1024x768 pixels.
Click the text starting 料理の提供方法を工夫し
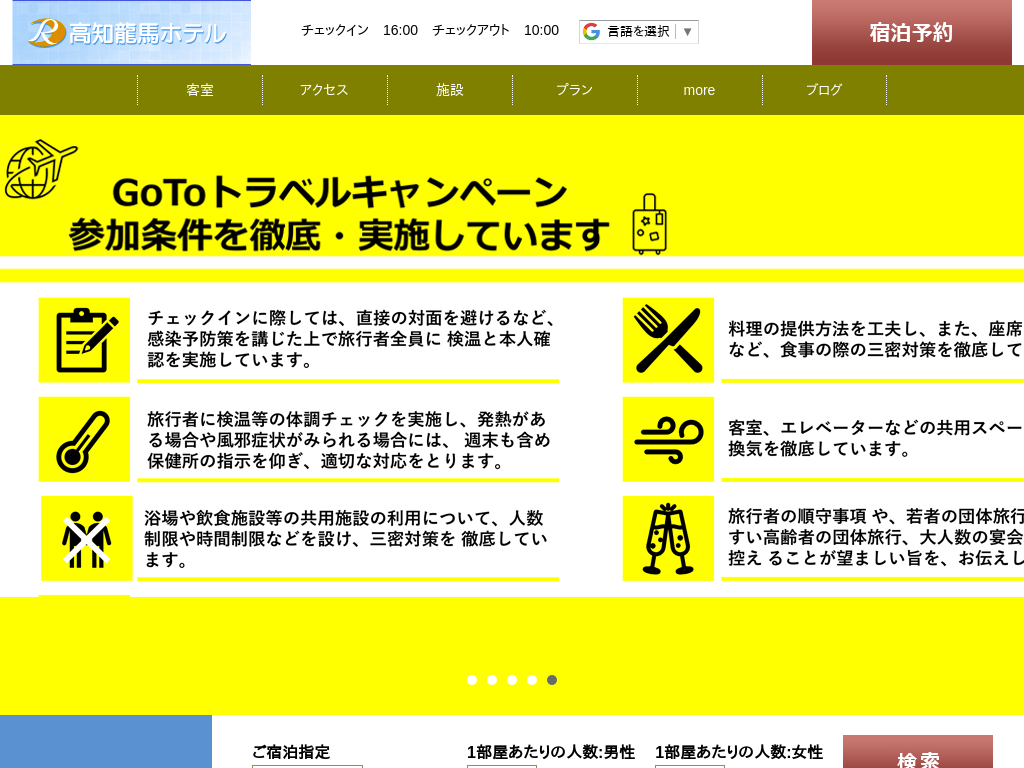click(876, 339)
